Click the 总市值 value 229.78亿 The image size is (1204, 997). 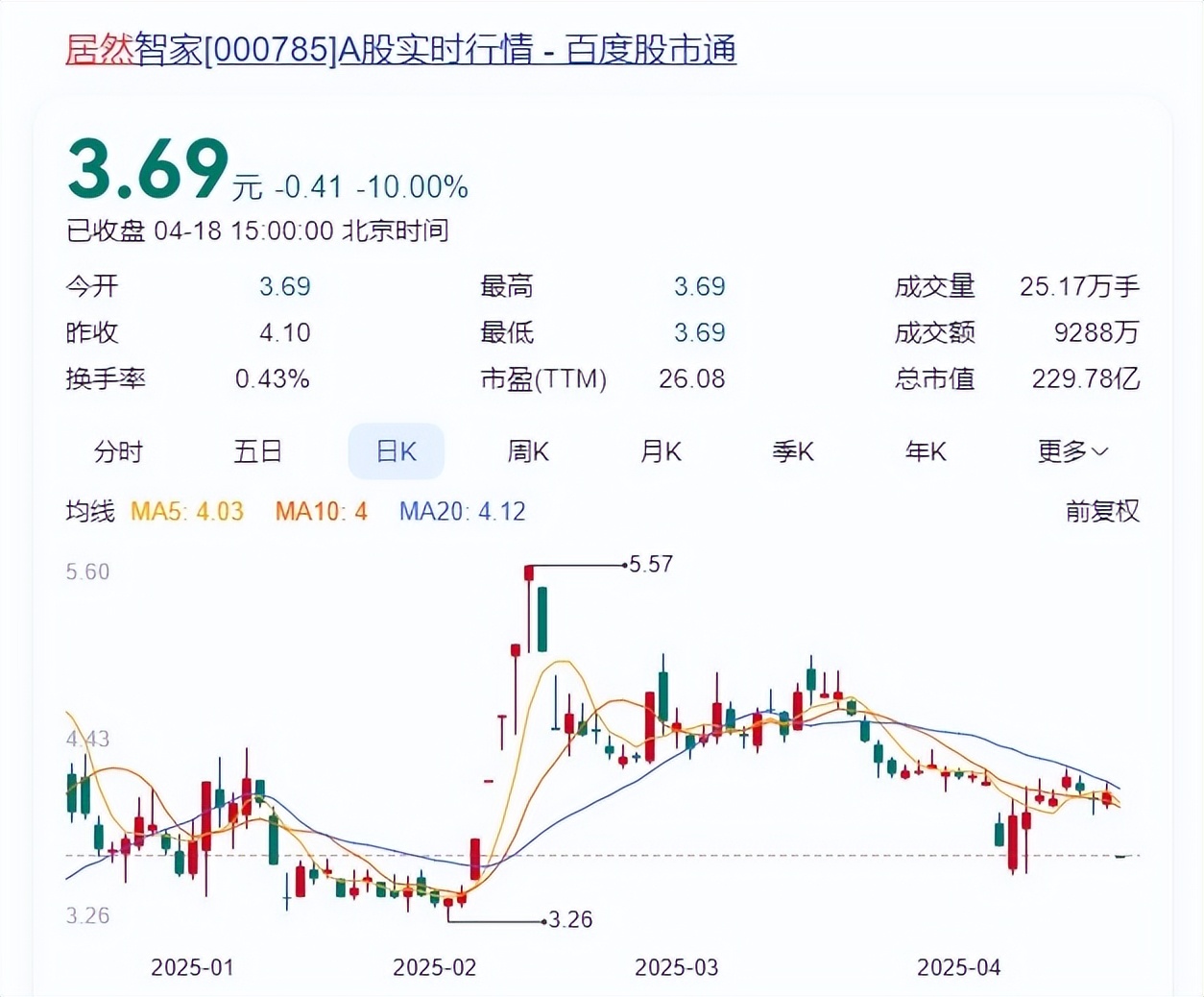(x=1086, y=378)
